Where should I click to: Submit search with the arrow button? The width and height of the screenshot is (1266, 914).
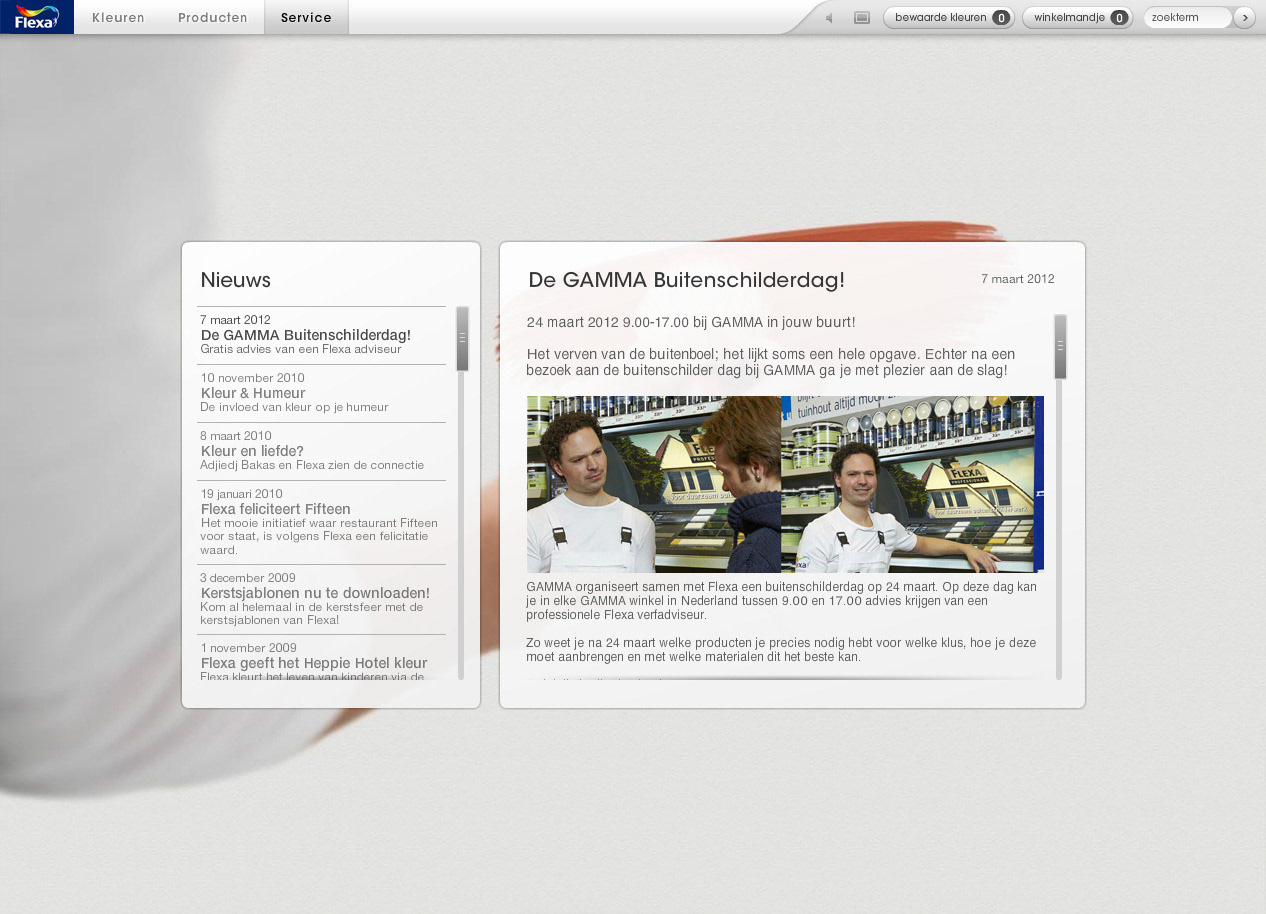click(1244, 17)
